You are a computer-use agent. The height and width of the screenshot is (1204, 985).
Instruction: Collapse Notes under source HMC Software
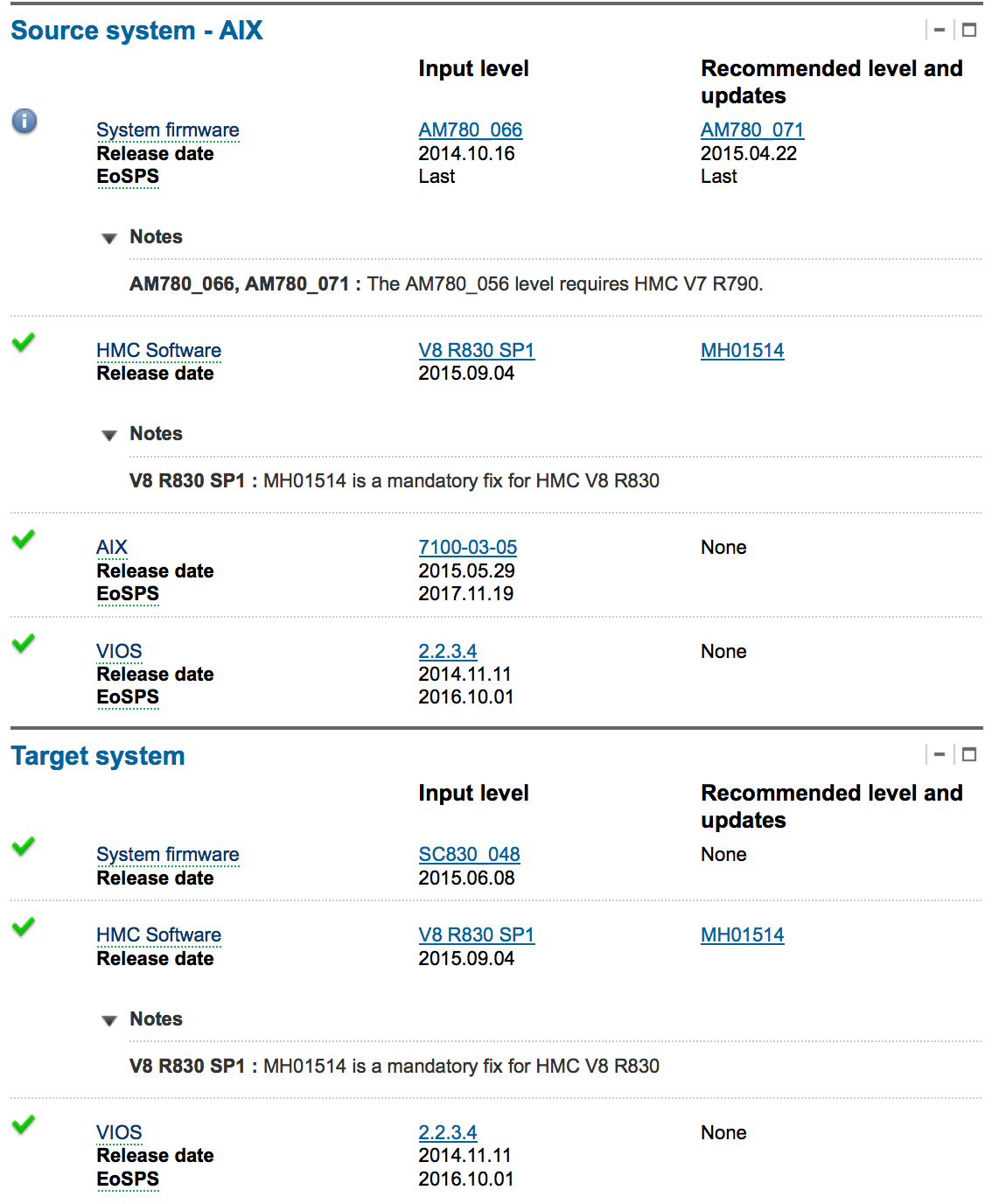coord(109,435)
